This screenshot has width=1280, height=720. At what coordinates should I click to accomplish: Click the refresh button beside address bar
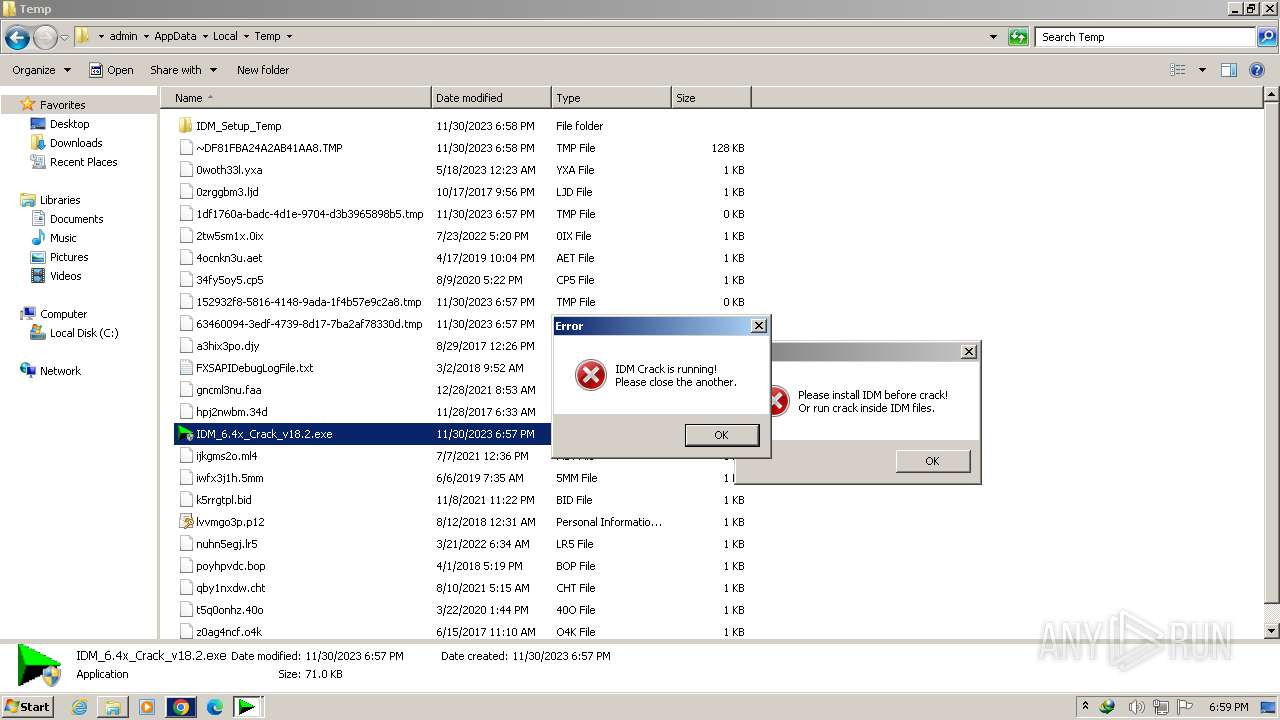pos(1018,37)
